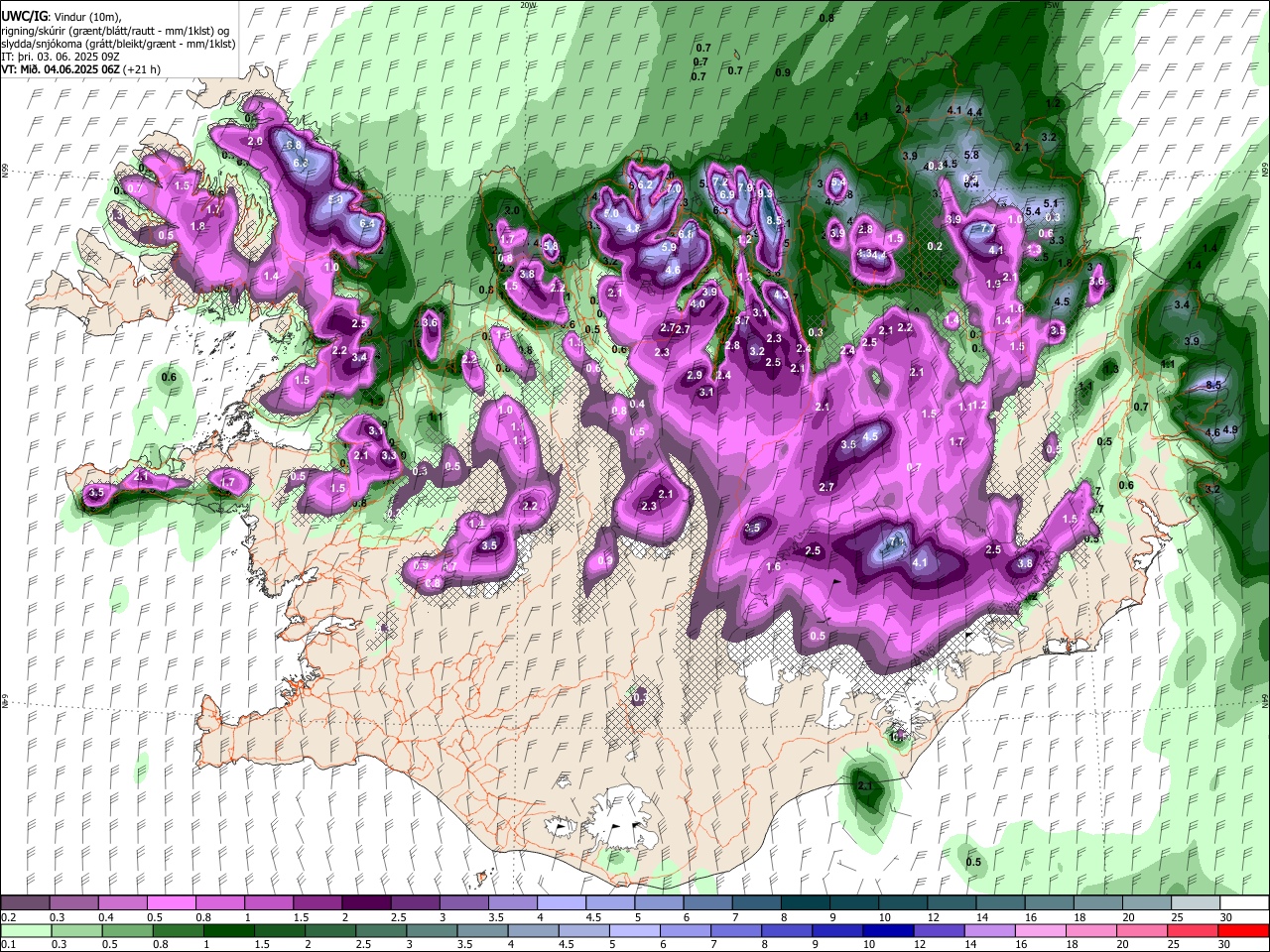
Task: Click the 5.1 precipitation value in the northeast
Action: pyautogui.click(x=1052, y=203)
